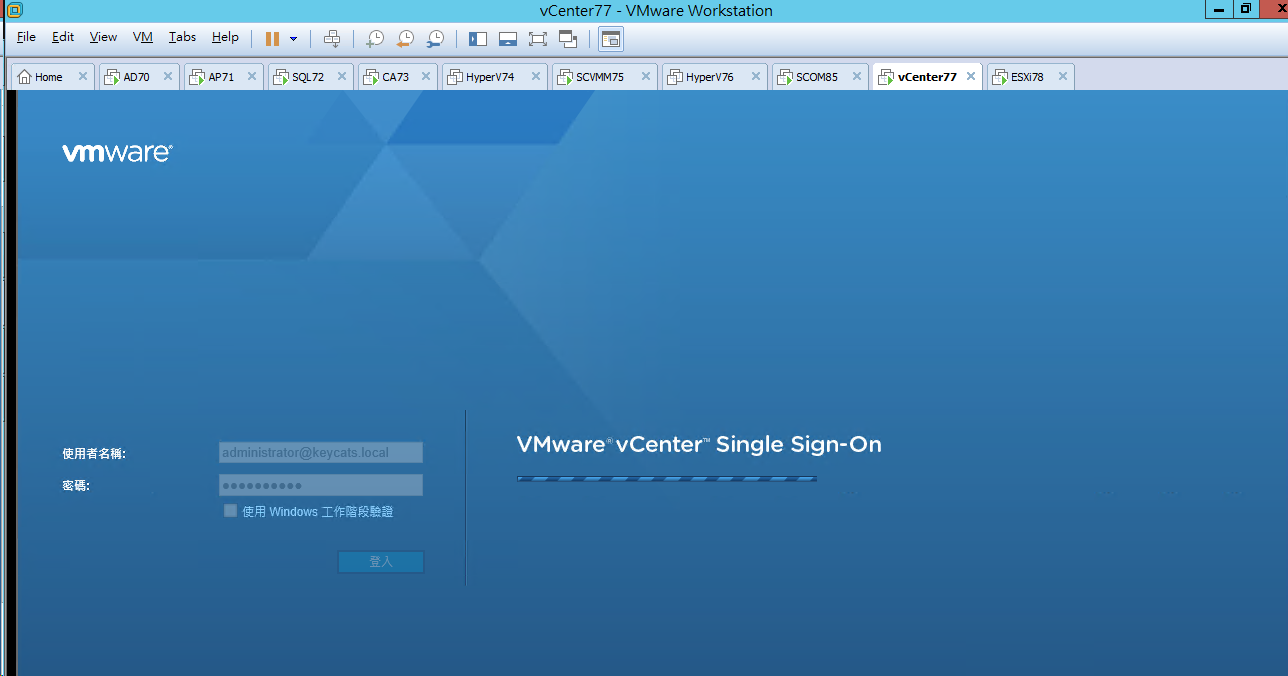Close the HyperV76 tab
The width and height of the screenshot is (1288, 676).
coord(756,76)
